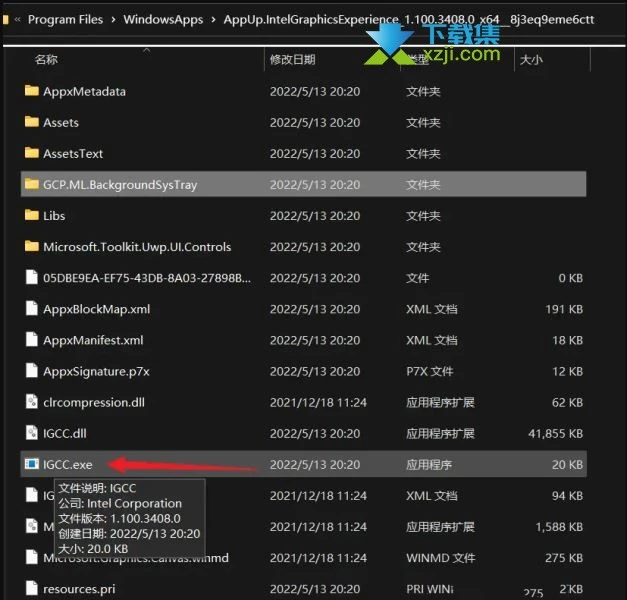Select the Libs folder icon
627x600 pixels.
(32, 215)
